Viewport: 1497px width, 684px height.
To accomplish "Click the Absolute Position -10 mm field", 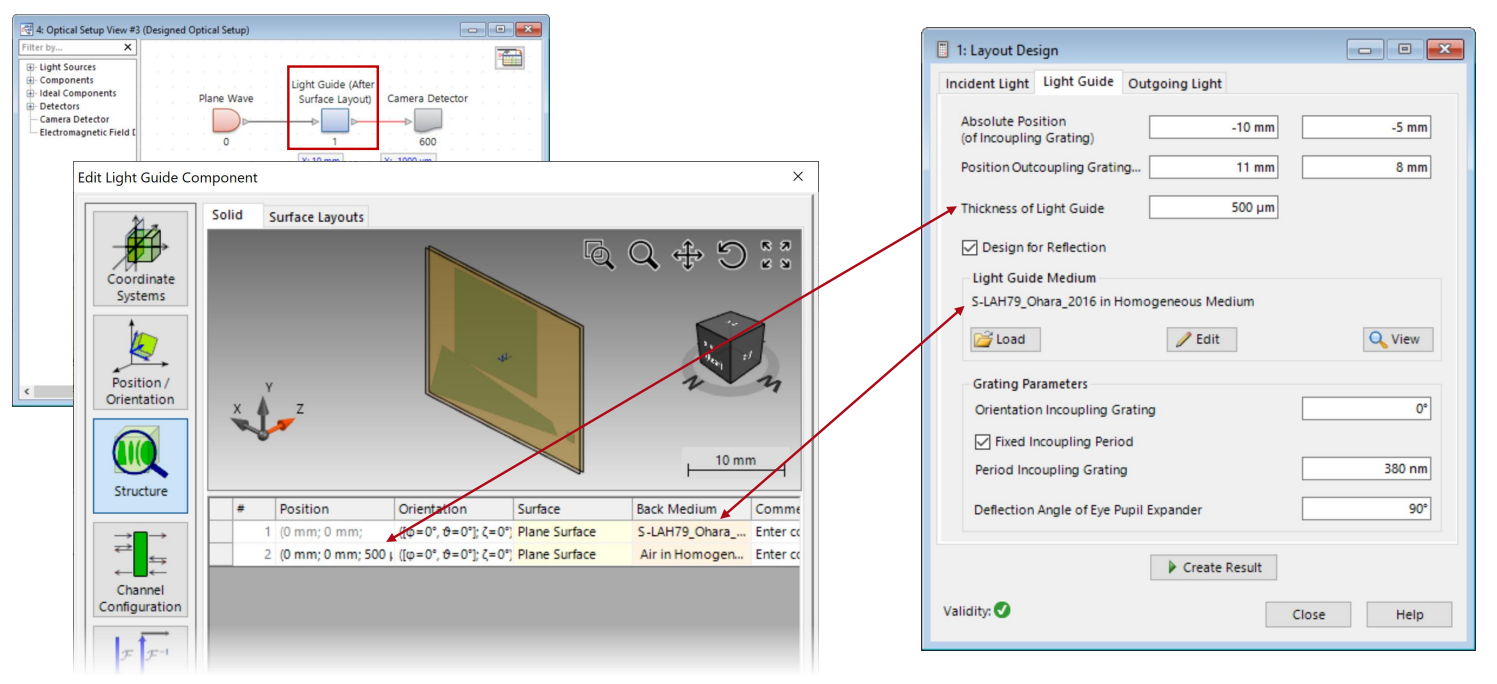I will pos(1213,127).
